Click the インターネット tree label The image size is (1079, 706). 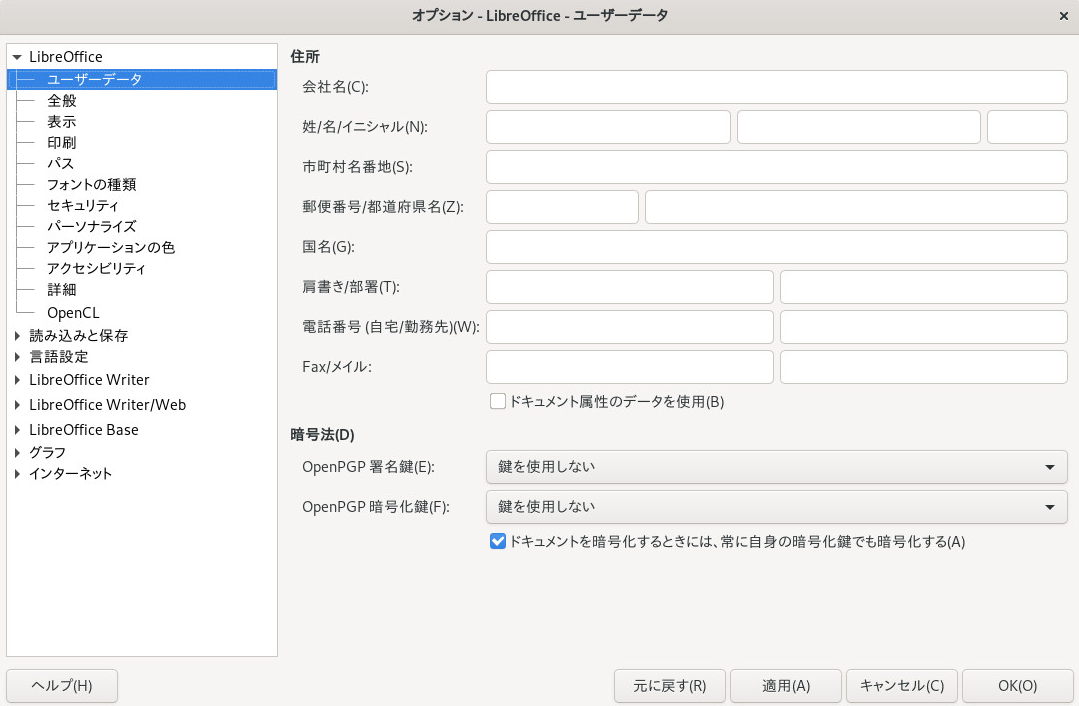tap(70, 473)
